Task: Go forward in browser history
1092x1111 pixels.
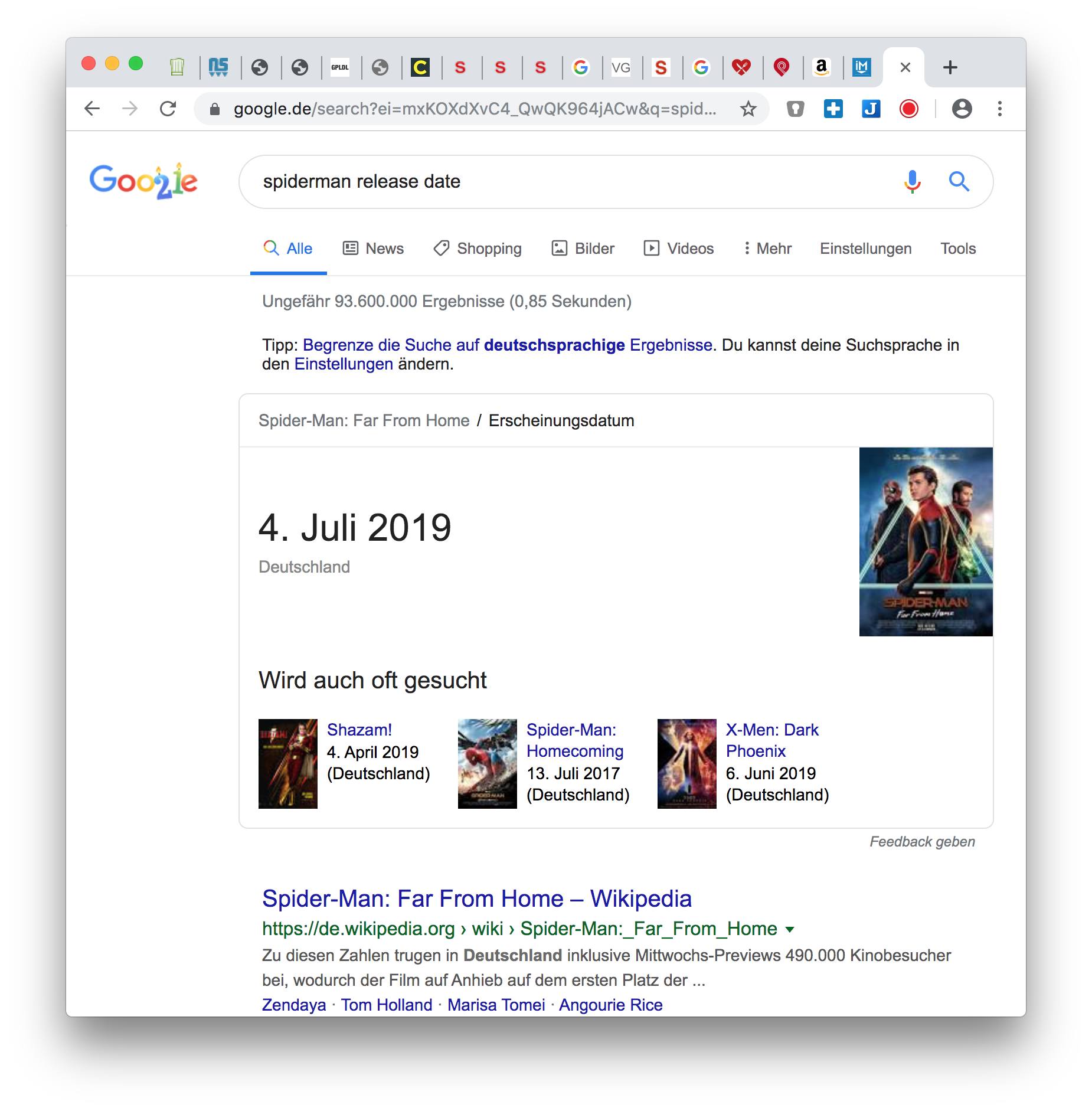Action: pyautogui.click(x=130, y=109)
